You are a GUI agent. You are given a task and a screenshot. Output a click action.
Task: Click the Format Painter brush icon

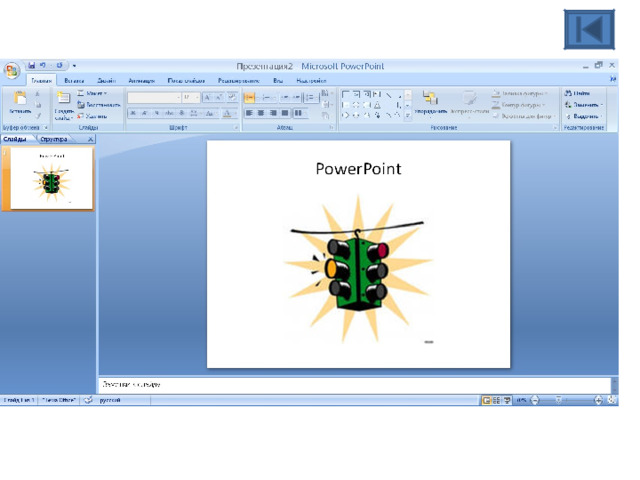coord(38,116)
